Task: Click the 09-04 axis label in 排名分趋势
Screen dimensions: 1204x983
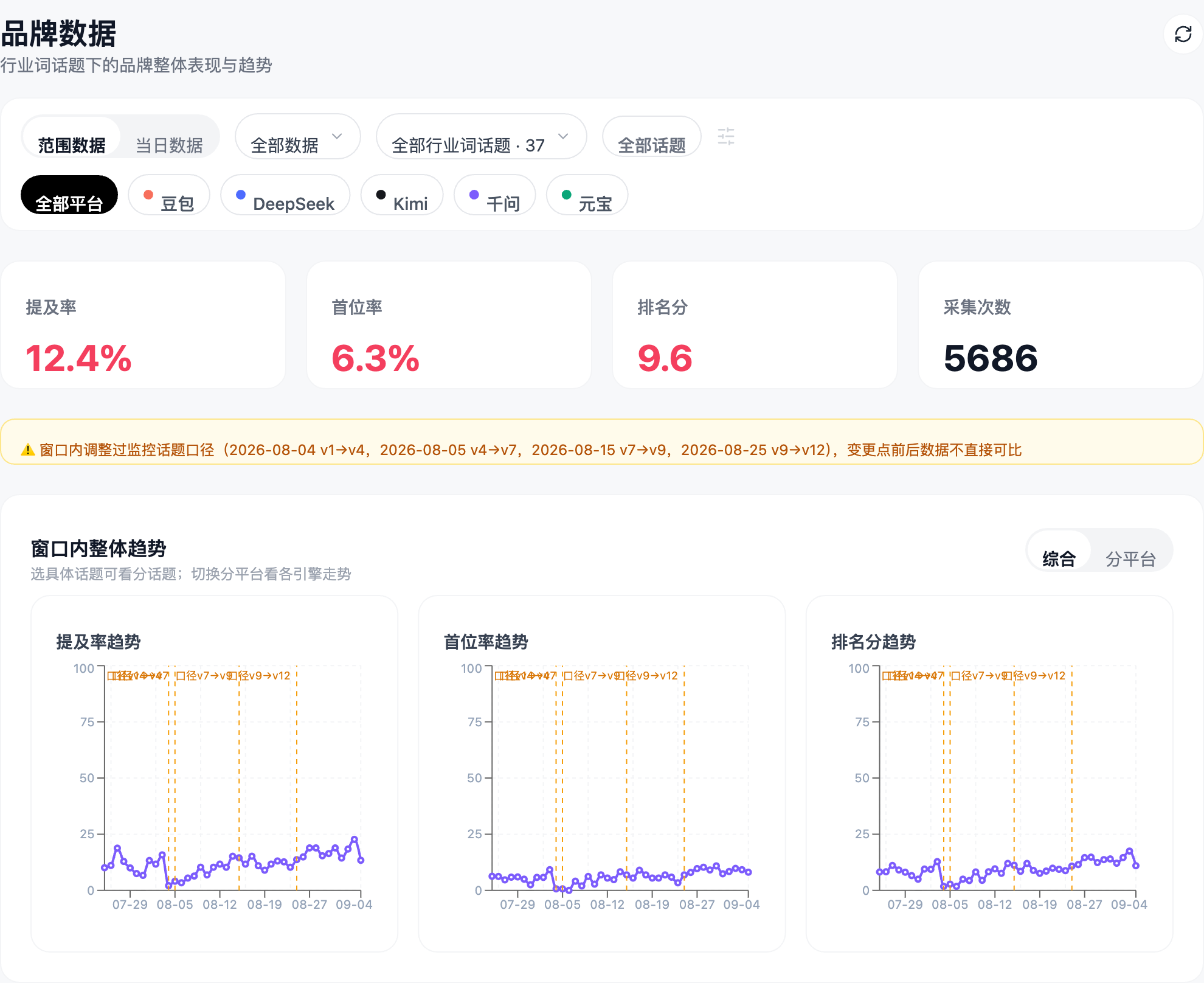Action: point(1129,905)
